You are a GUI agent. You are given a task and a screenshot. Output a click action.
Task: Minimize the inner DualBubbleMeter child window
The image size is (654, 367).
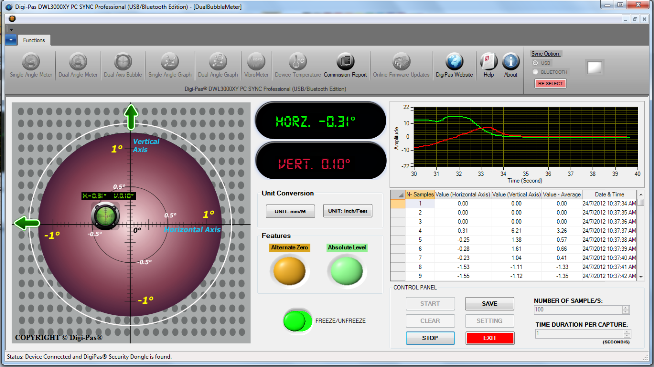click(626, 19)
